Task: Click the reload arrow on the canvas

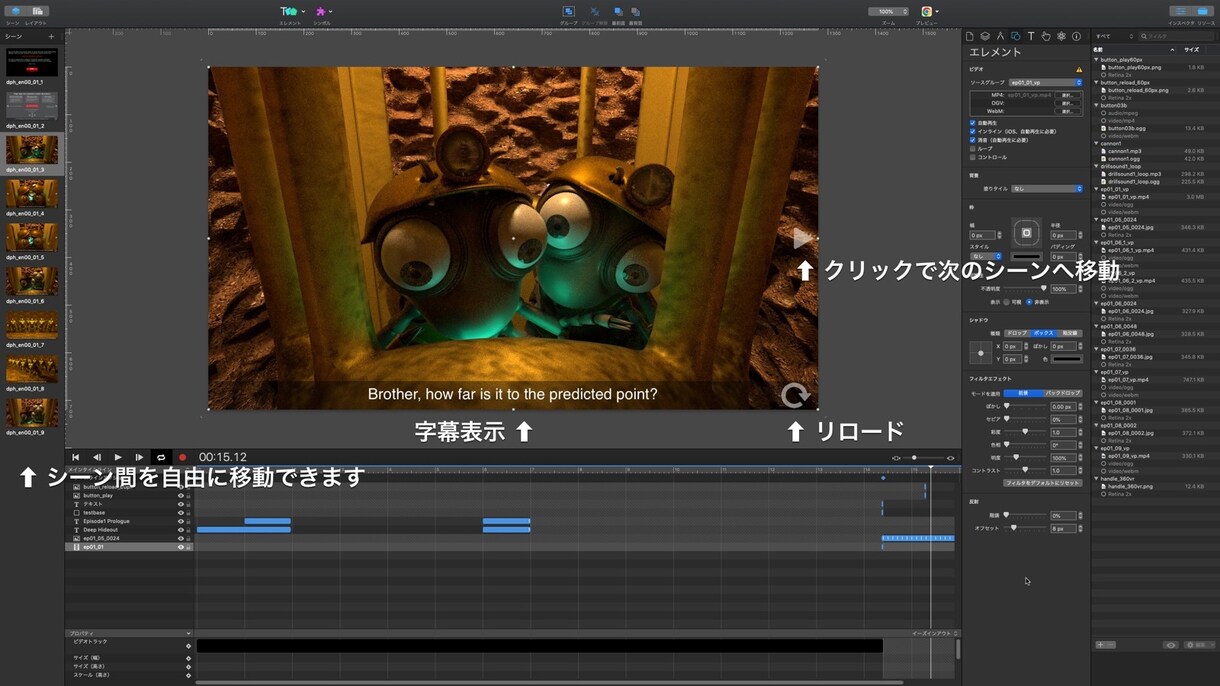Action: tap(795, 396)
